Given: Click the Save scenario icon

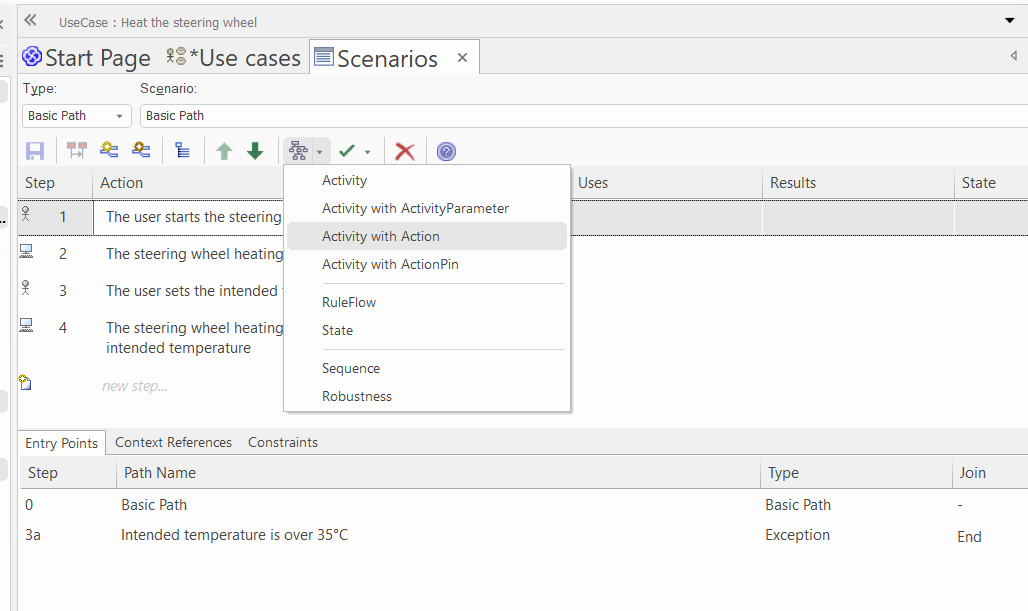Looking at the screenshot, I should tap(35, 151).
